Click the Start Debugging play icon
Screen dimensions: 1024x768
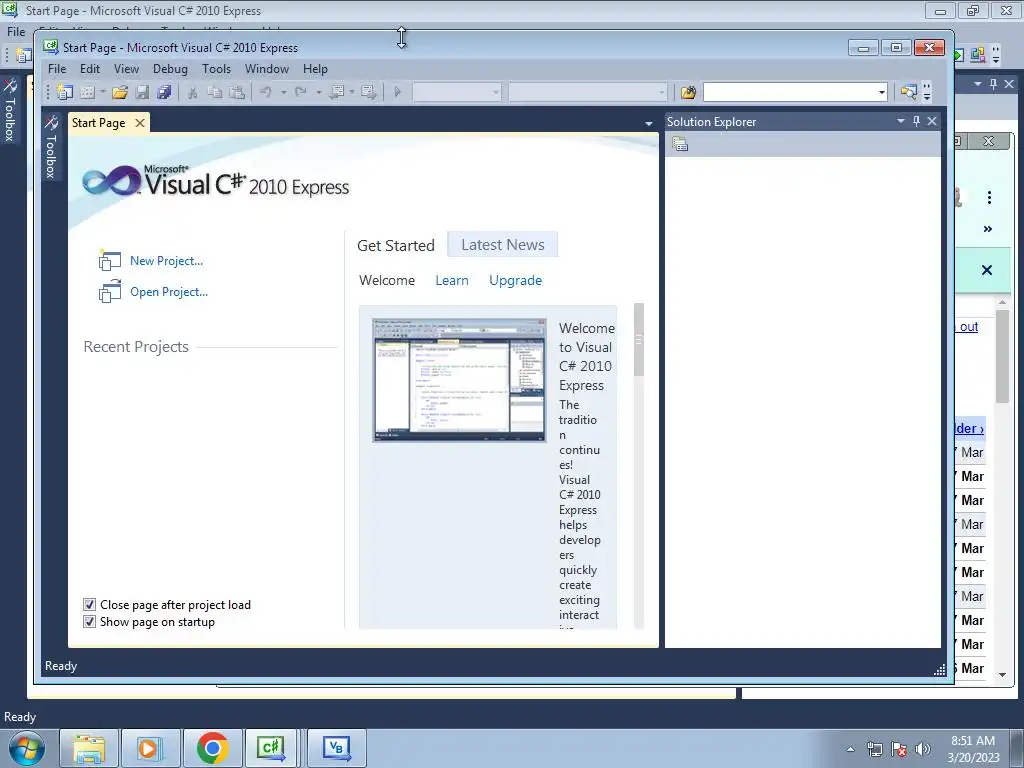(x=397, y=92)
